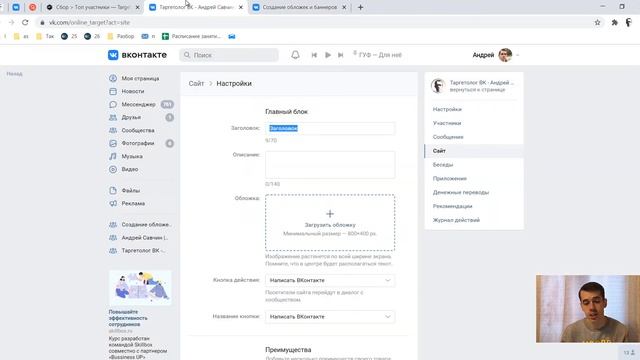
Task: Open the Повышайте эффективность сотрудников ad link
Action: 128,318
